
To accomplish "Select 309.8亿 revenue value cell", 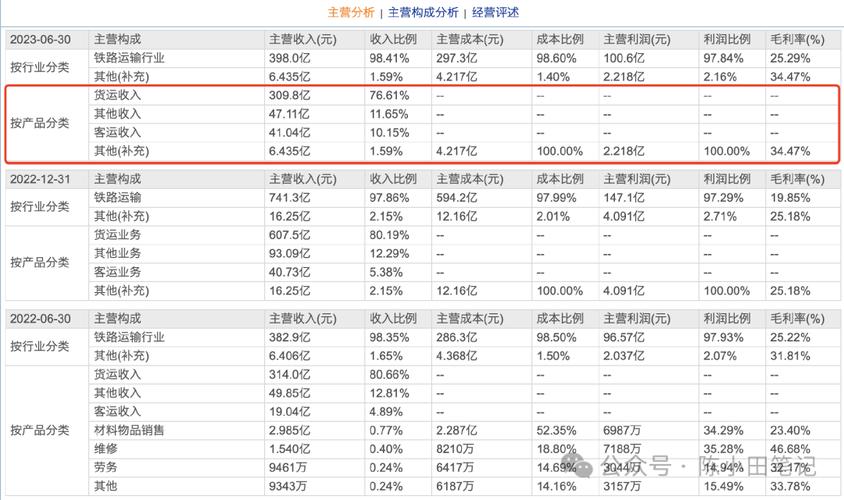I will (x=290, y=95).
